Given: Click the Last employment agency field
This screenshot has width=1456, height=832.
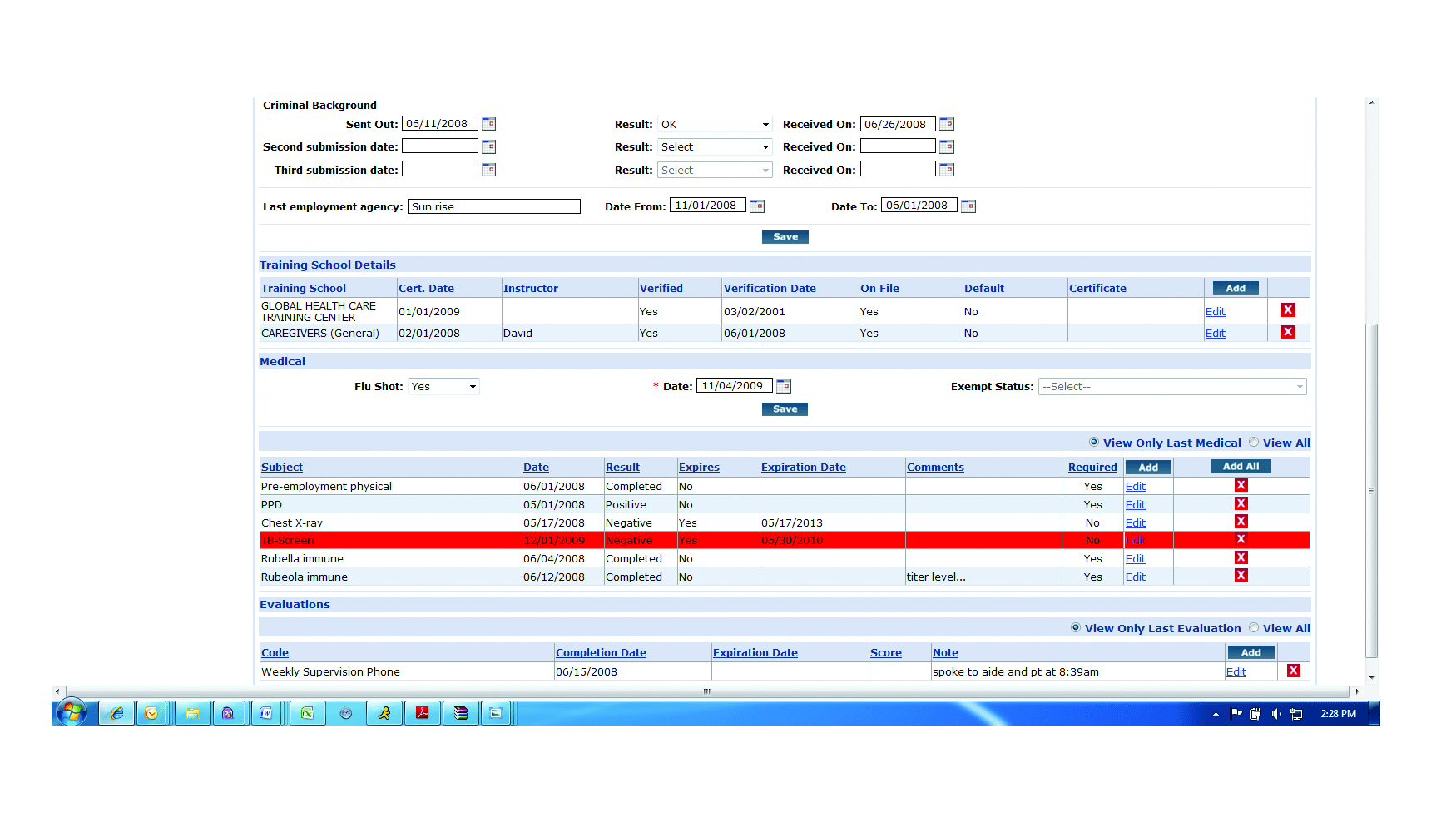Looking at the screenshot, I should (494, 206).
